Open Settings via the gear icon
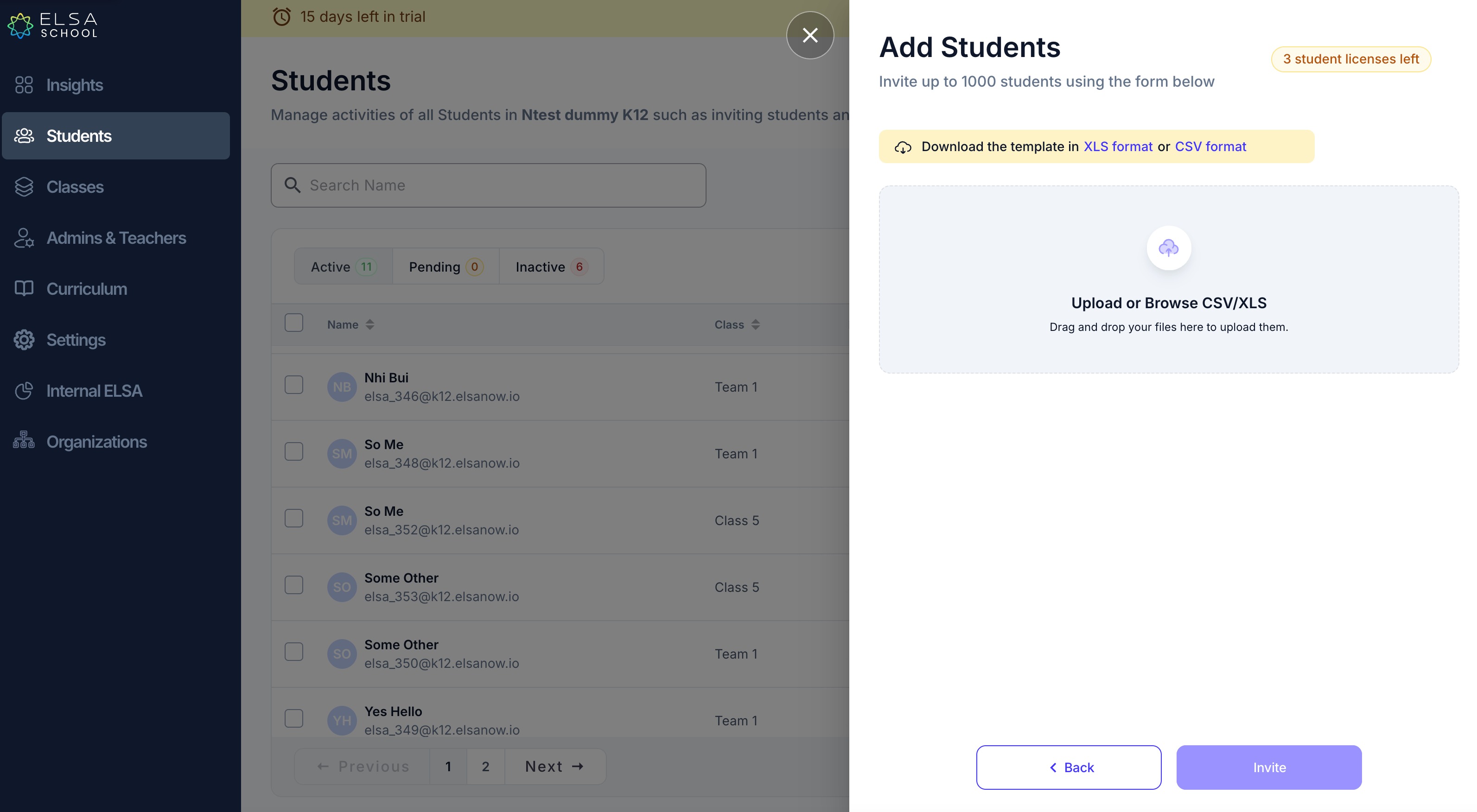Viewport: 1477px width, 812px height. coord(24,340)
